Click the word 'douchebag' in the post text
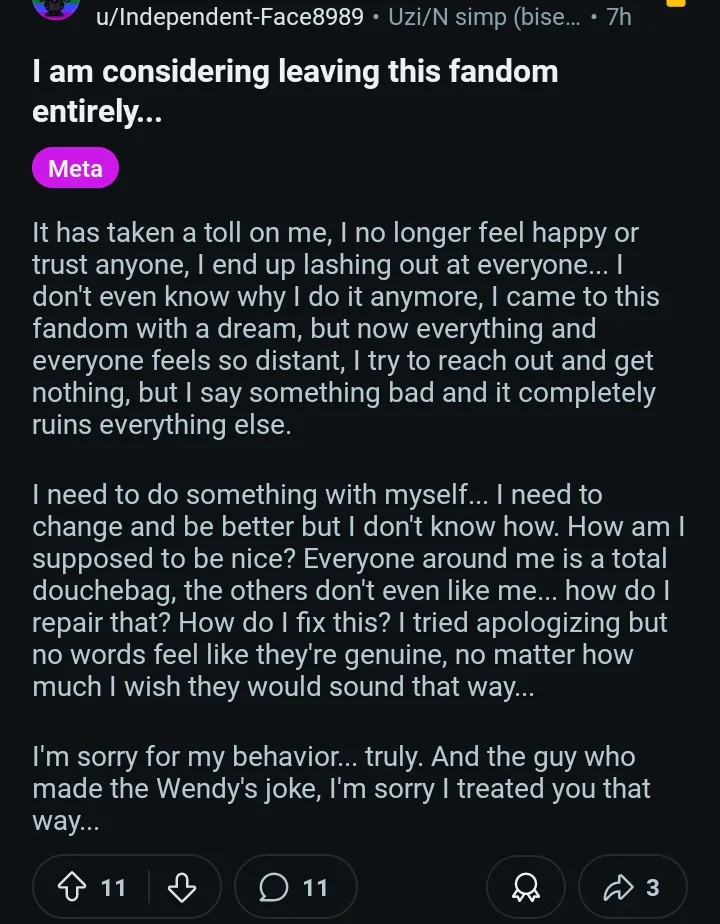The width and height of the screenshot is (720, 924). pos(104,591)
